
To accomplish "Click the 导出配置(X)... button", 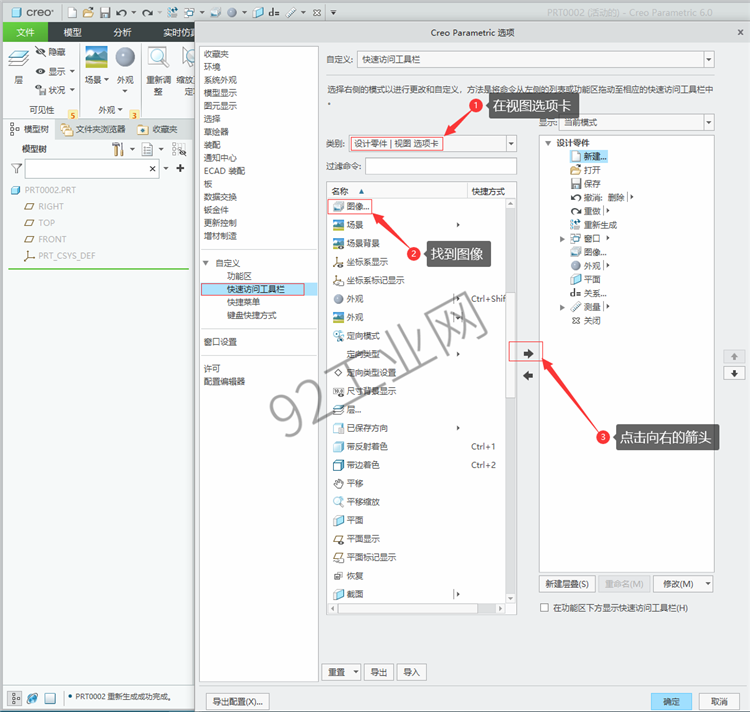I will coord(238,701).
